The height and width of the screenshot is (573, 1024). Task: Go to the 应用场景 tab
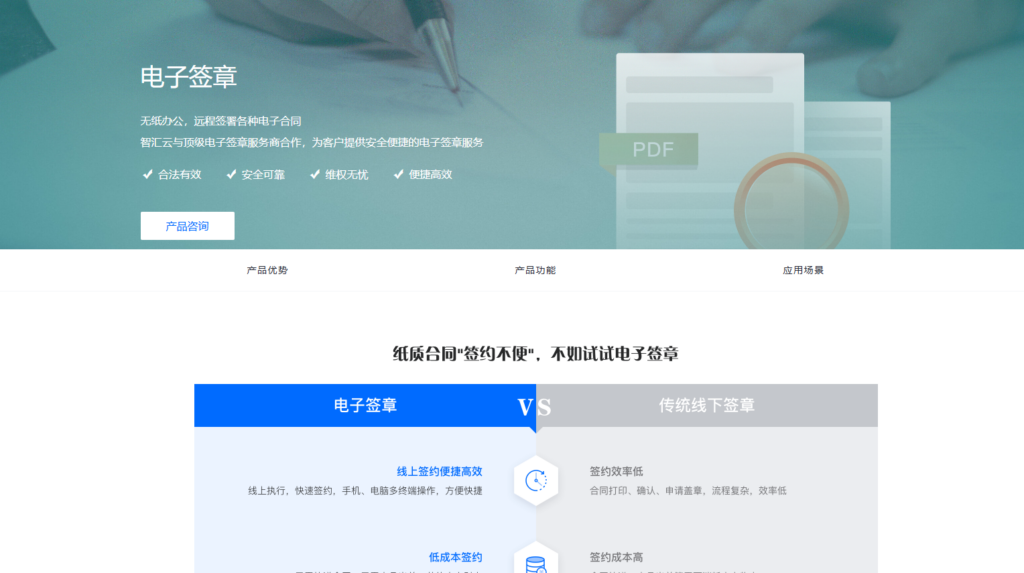coord(803,270)
